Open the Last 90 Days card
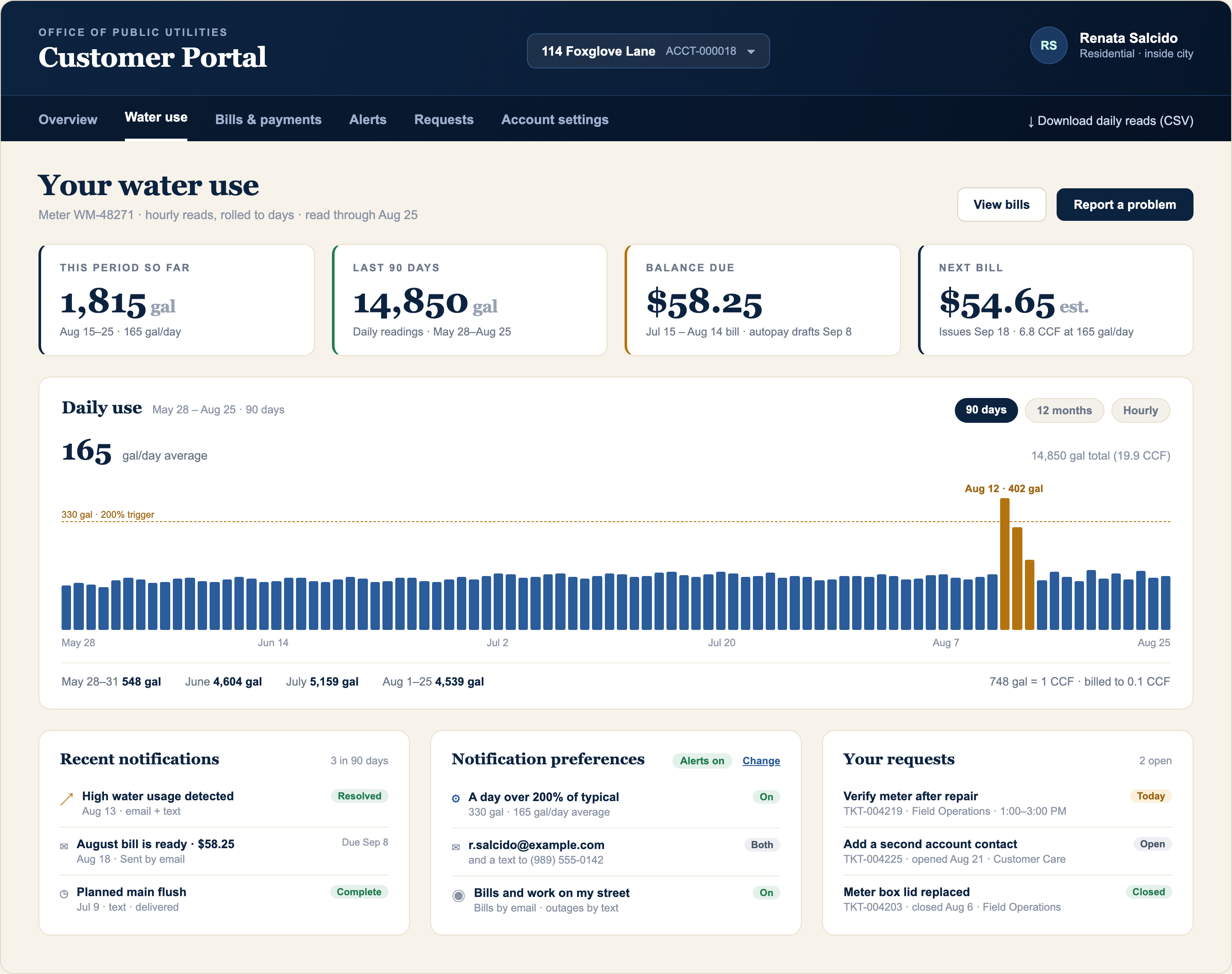This screenshot has width=1232, height=974. point(470,300)
